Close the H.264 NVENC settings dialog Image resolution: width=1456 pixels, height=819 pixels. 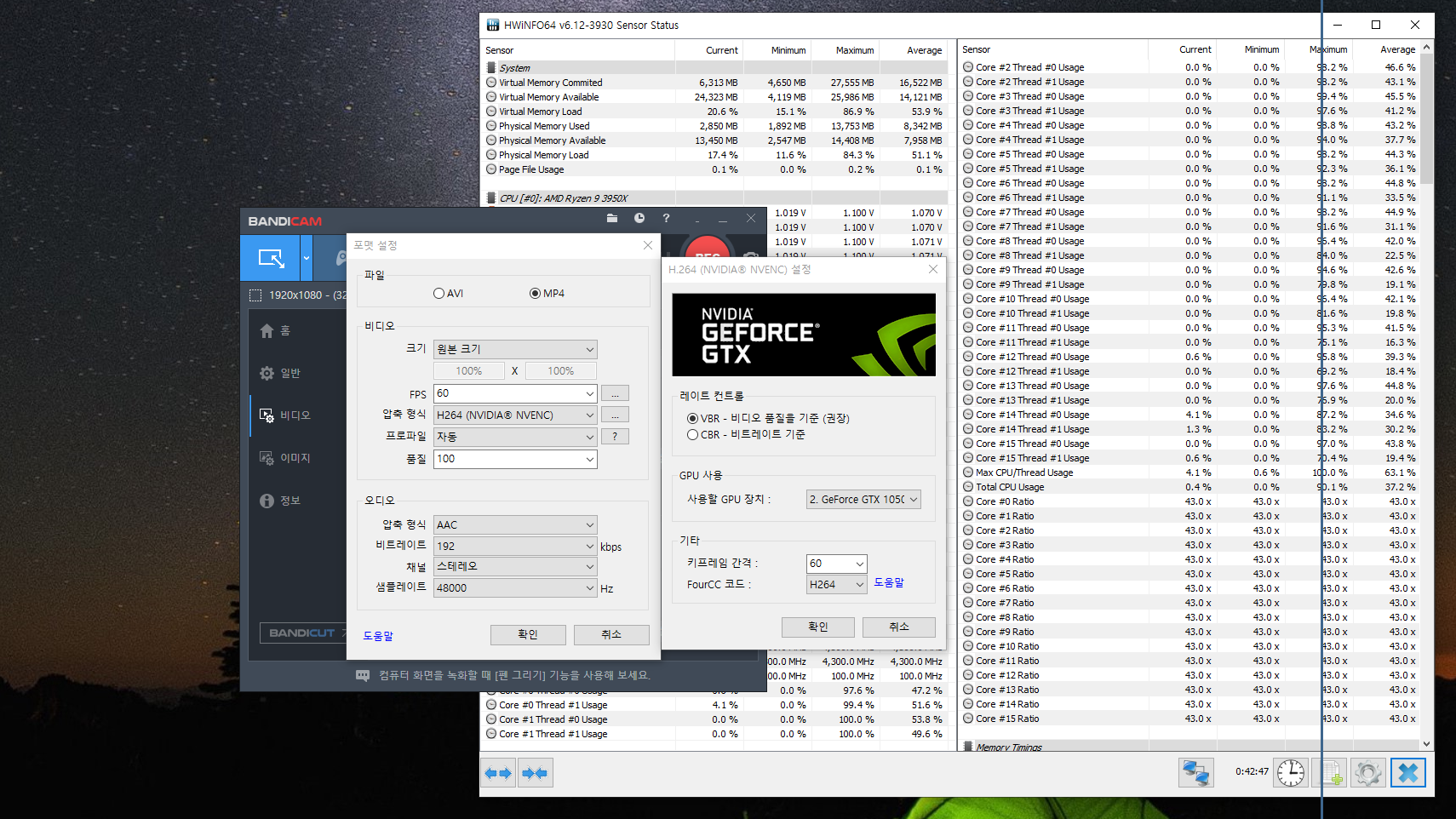(x=933, y=269)
